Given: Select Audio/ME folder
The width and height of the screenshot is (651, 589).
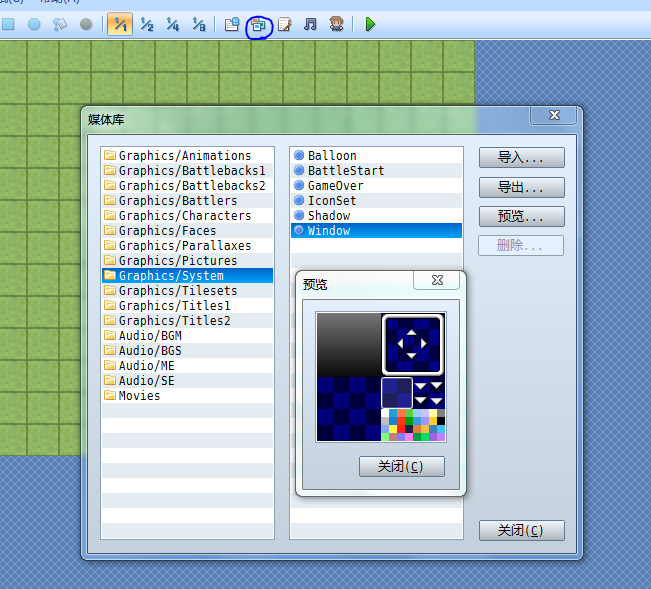Looking at the screenshot, I should pos(187,365).
